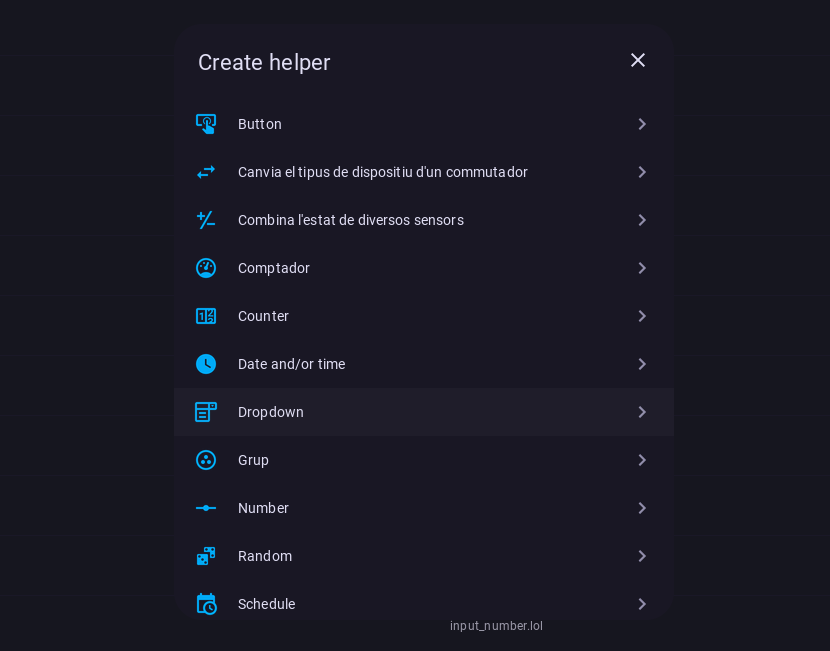The height and width of the screenshot is (651, 830).
Task: Click the swap arrows icon for commutador
Action: tap(206, 172)
